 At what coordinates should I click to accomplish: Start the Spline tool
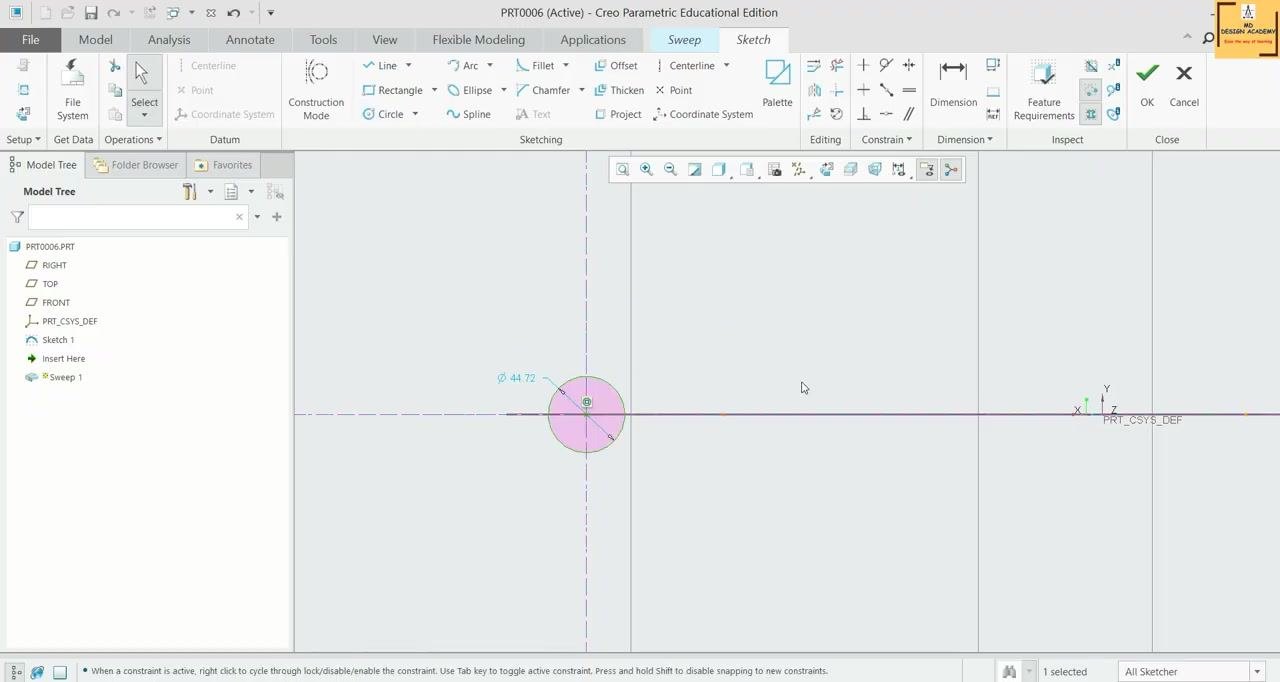click(x=468, y=114)
